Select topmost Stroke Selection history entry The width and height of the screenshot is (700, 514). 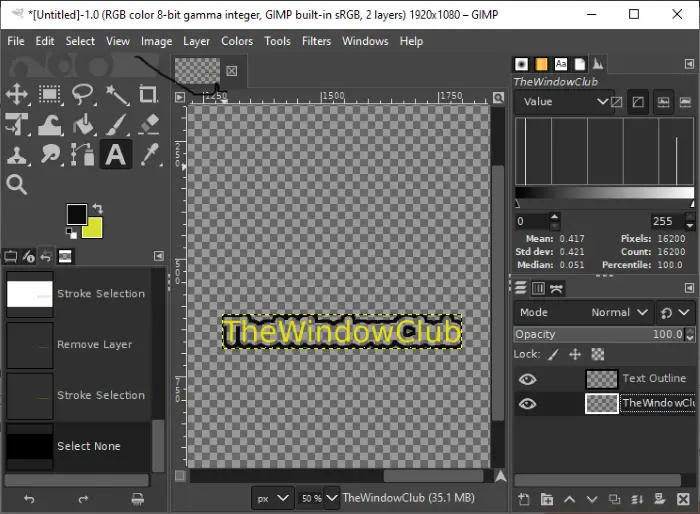click(78, 293)
